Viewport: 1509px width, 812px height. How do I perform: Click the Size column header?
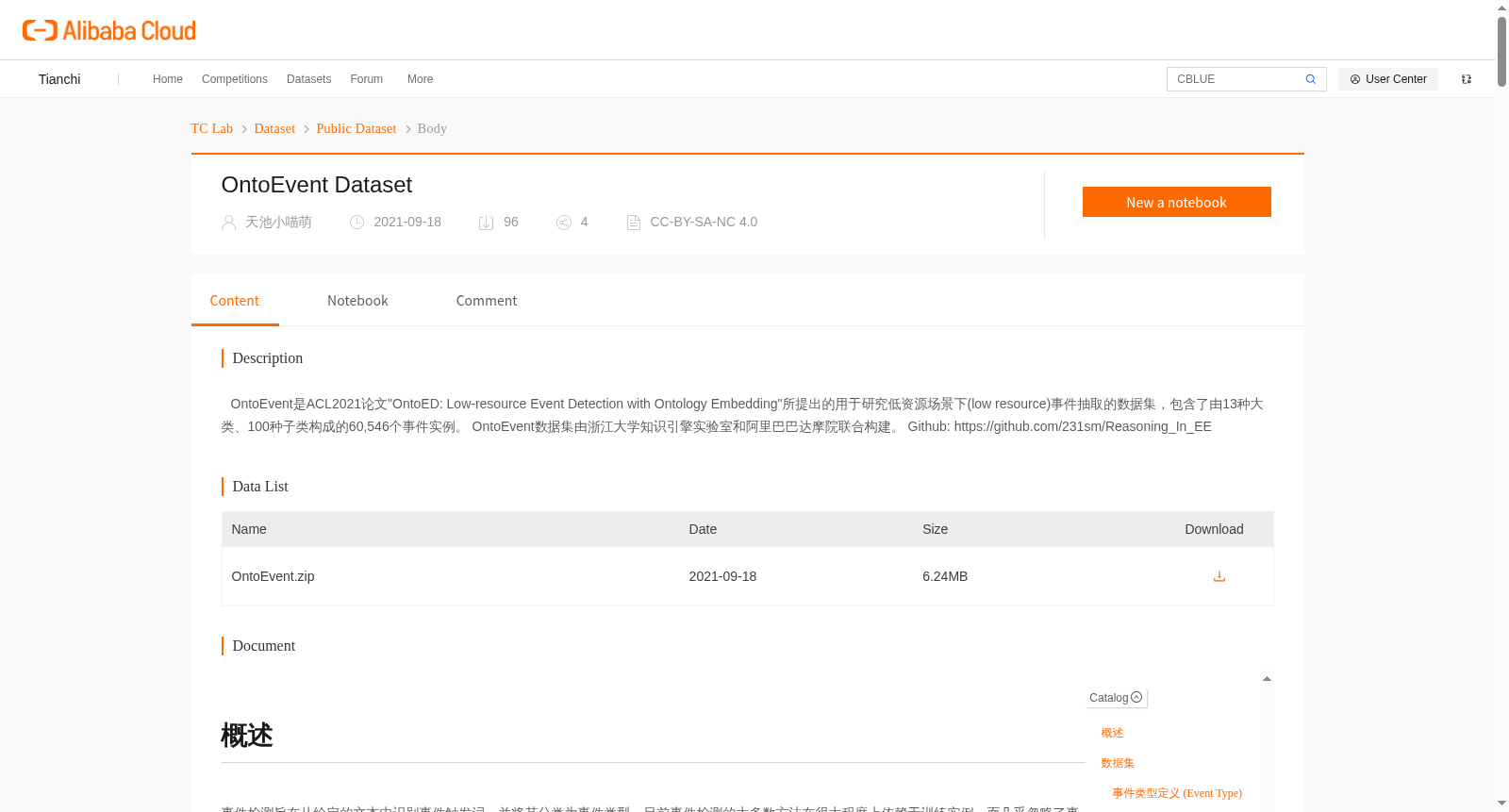point(936,529)
